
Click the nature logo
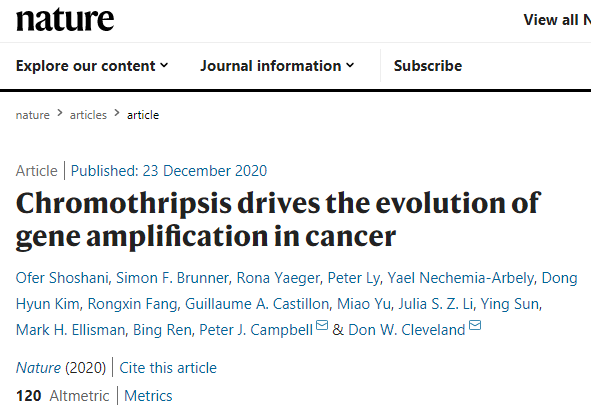(x=65, y=19)
